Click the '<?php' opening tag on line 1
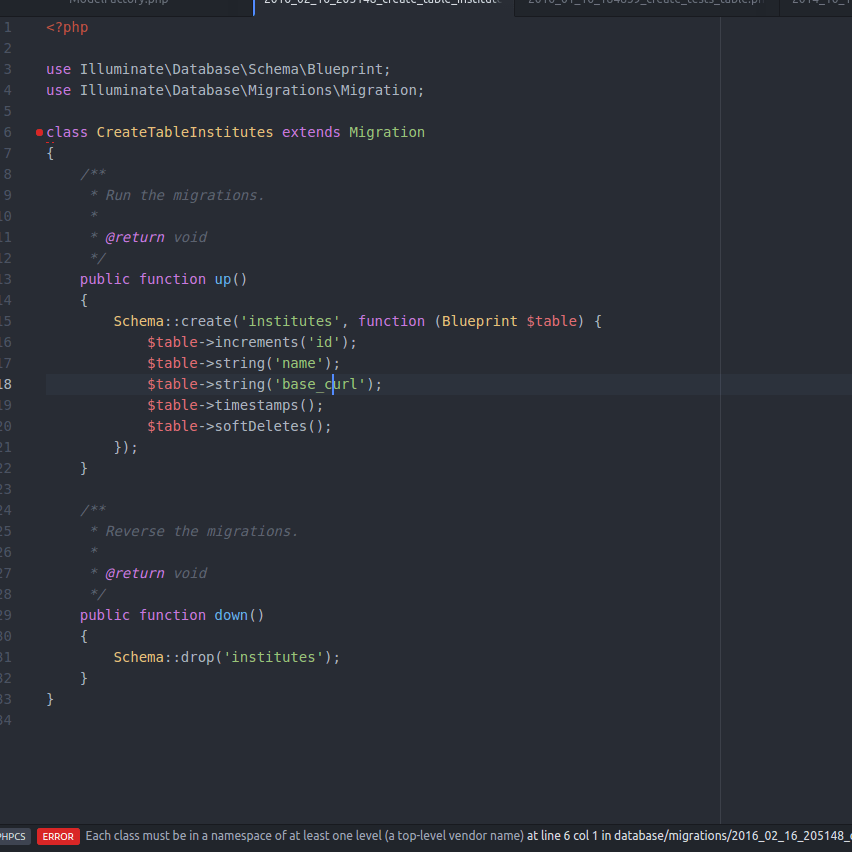Image resolution: width=852 pixels, height=852 pixels. point(67,28)
